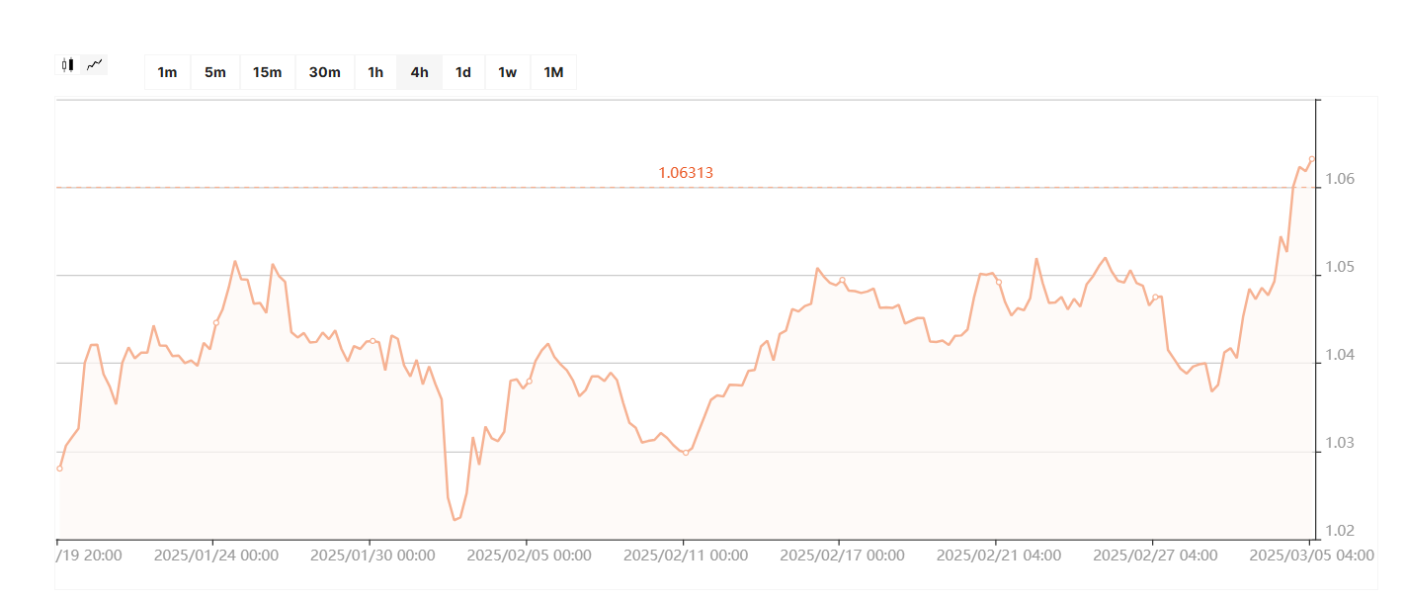Screen dimensions: 1406x600
Task: Pick the 1M monthly timeframe
Action: tap(553, 72)
